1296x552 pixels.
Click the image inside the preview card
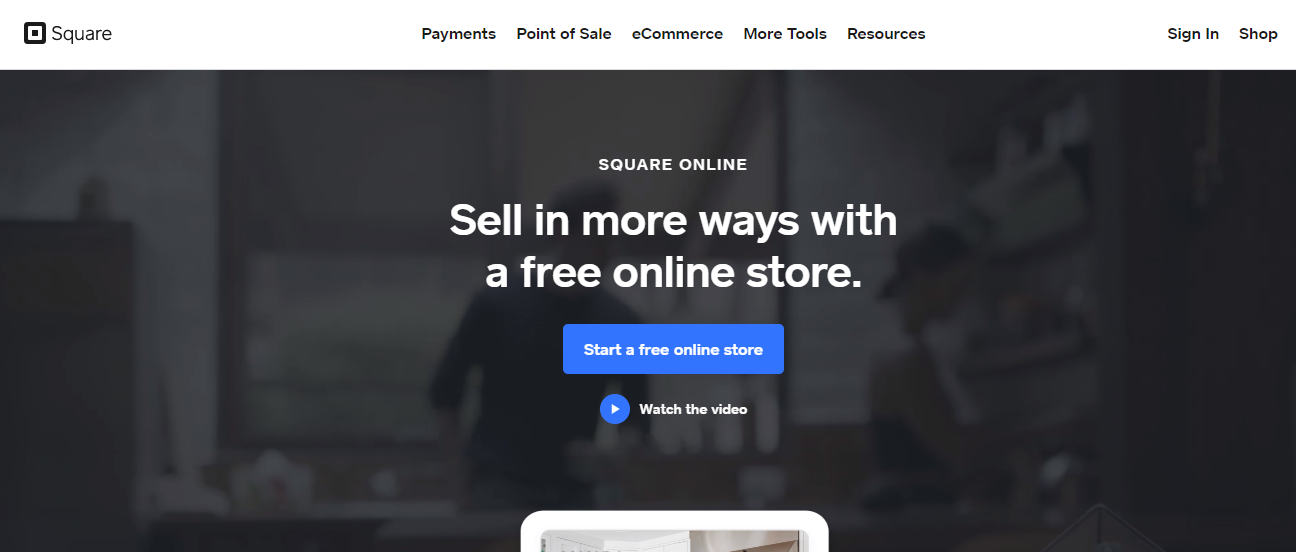click(675, 541)
